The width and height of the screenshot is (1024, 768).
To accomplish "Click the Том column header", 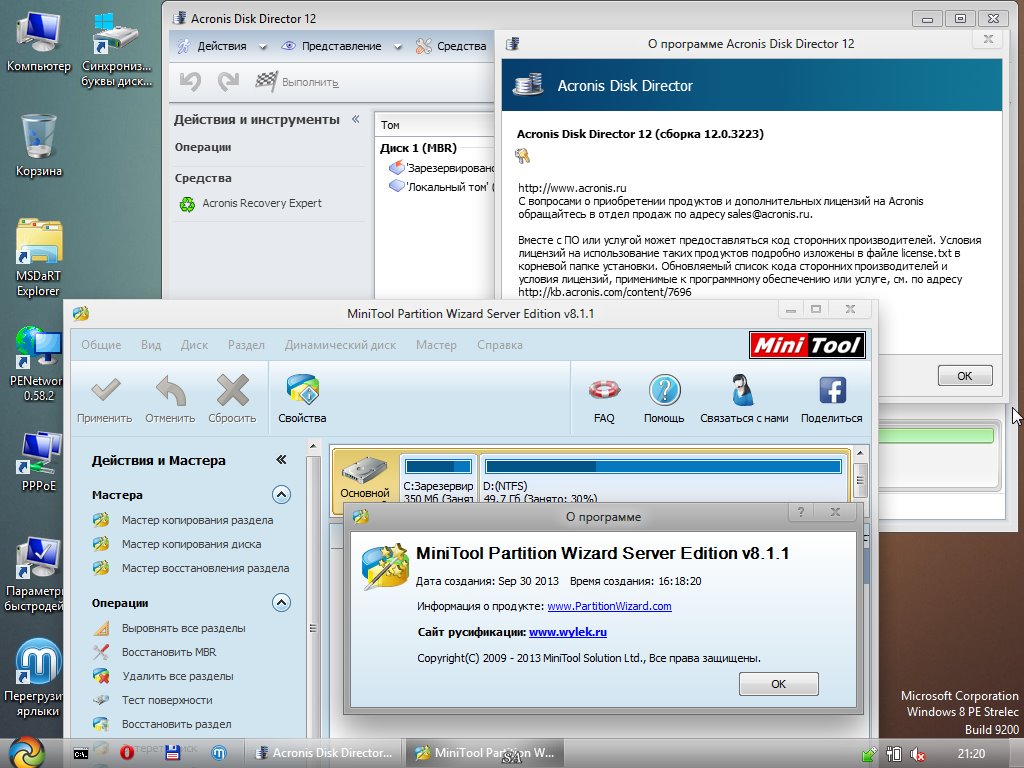I will point(434,125).
